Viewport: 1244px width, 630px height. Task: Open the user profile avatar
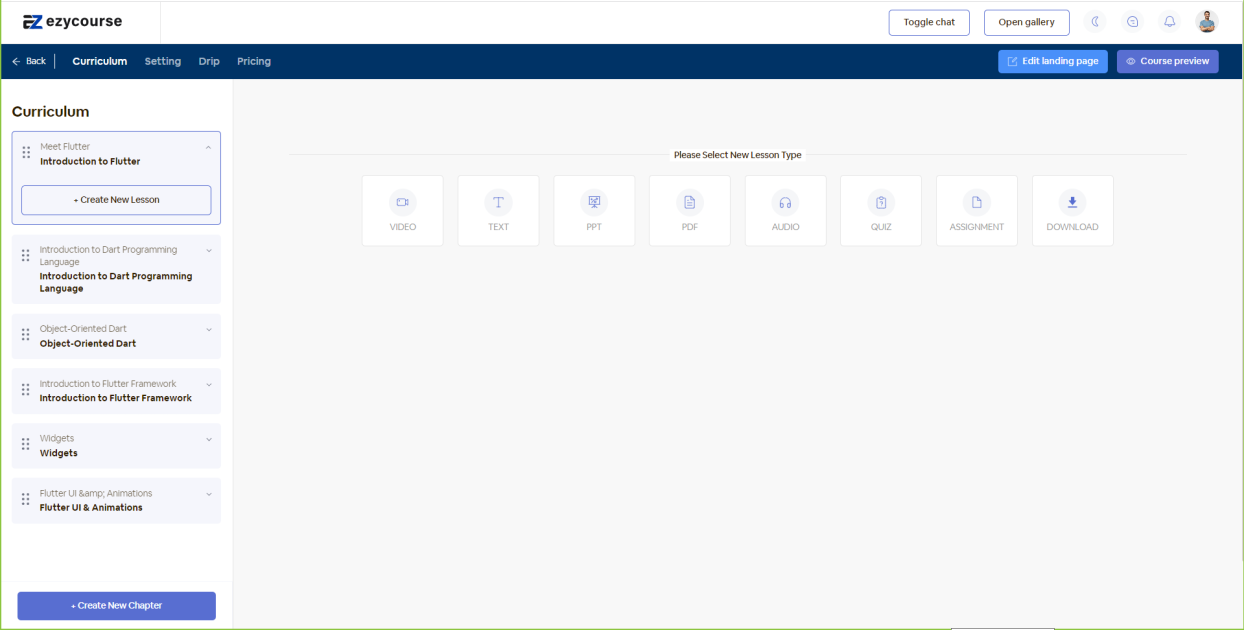[1207, 22]
